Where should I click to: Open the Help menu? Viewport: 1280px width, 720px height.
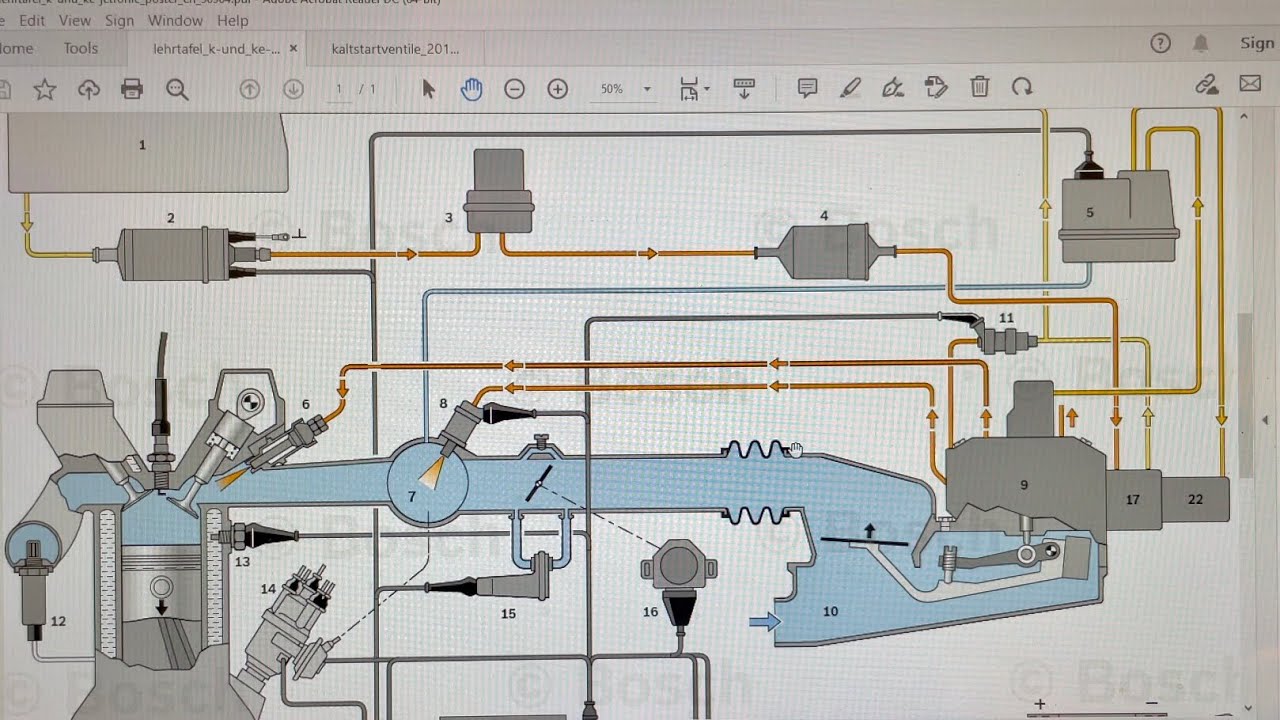click(233, 20)
